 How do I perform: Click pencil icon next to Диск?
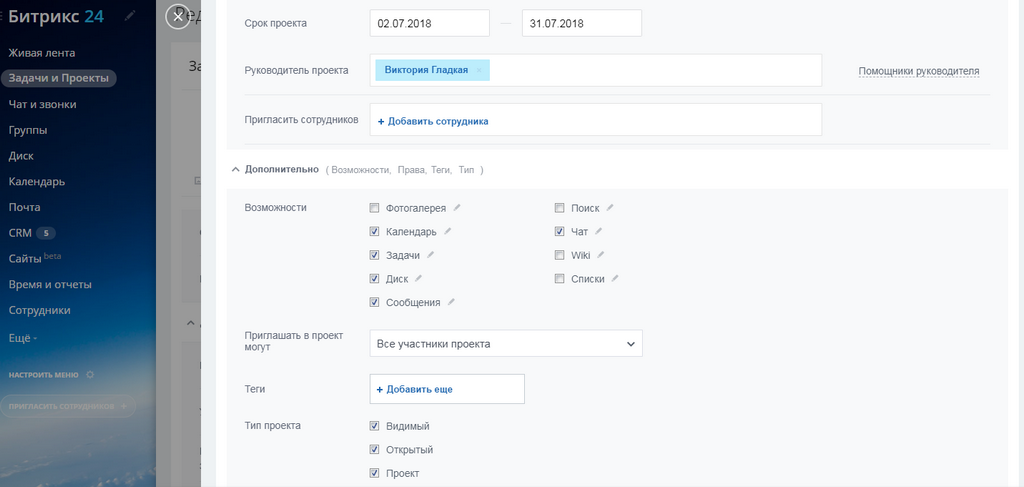pyautogui.click(x=419, y=278)
